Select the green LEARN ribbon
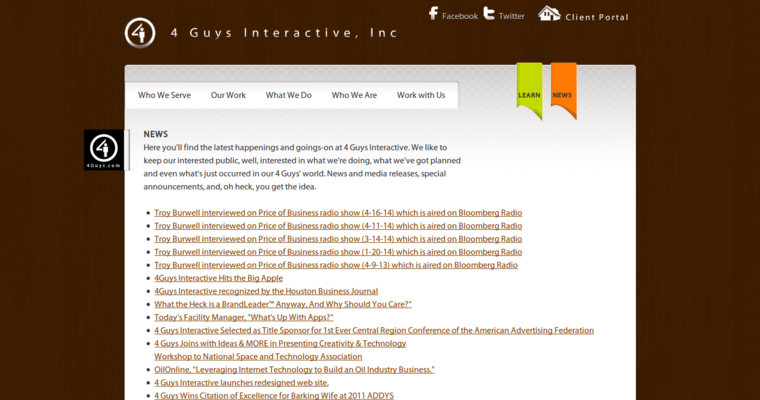Screen dimensions: 760x400 click(x=529, y=91)
